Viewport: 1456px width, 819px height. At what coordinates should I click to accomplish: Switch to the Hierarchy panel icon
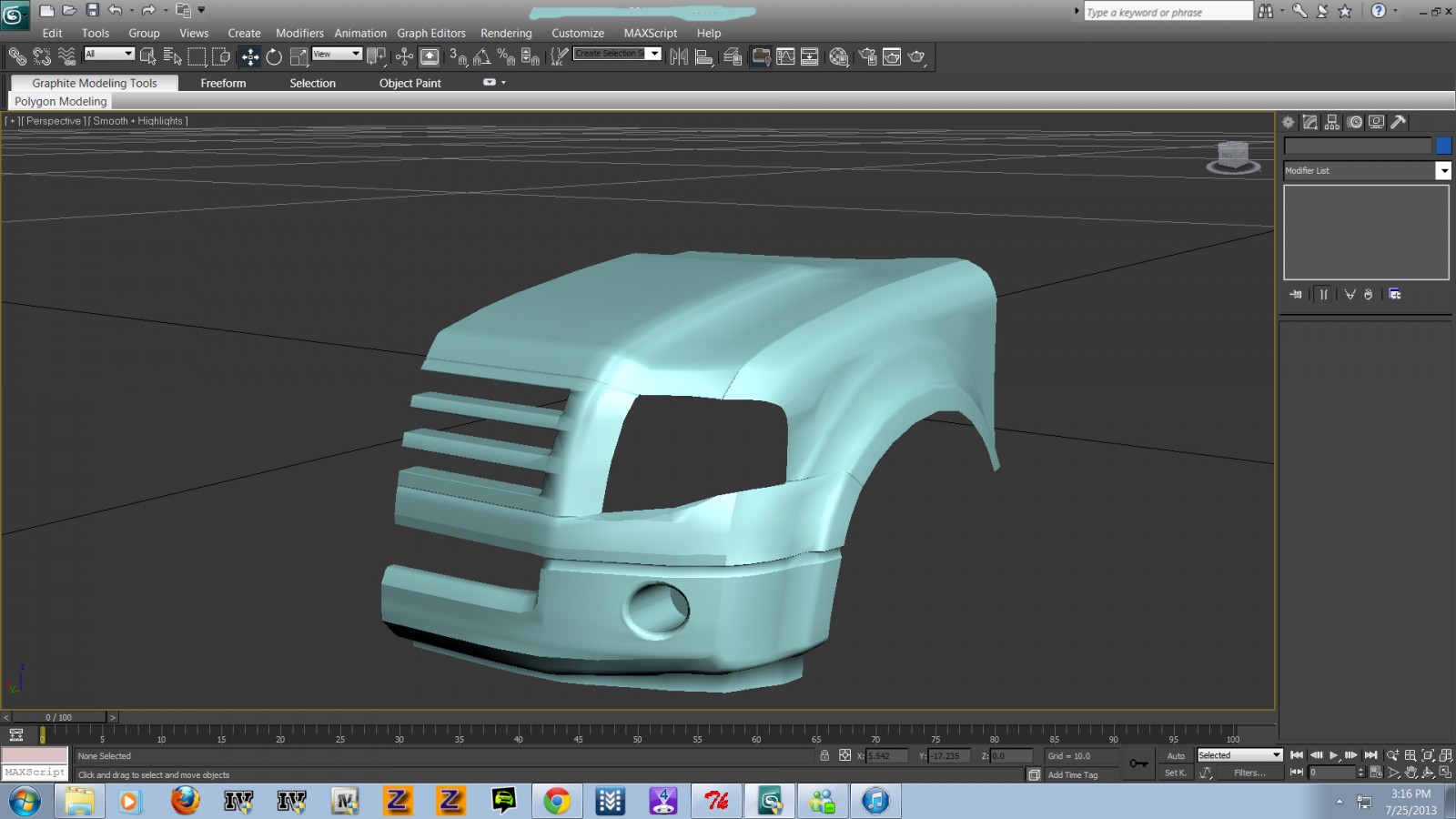pos(1332,122)
